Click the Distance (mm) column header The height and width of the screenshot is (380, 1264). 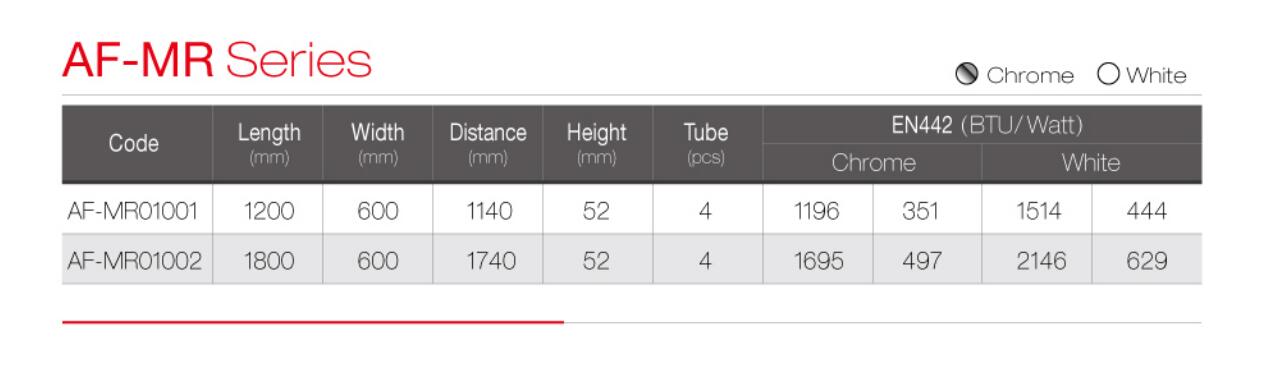pos(488,142)
